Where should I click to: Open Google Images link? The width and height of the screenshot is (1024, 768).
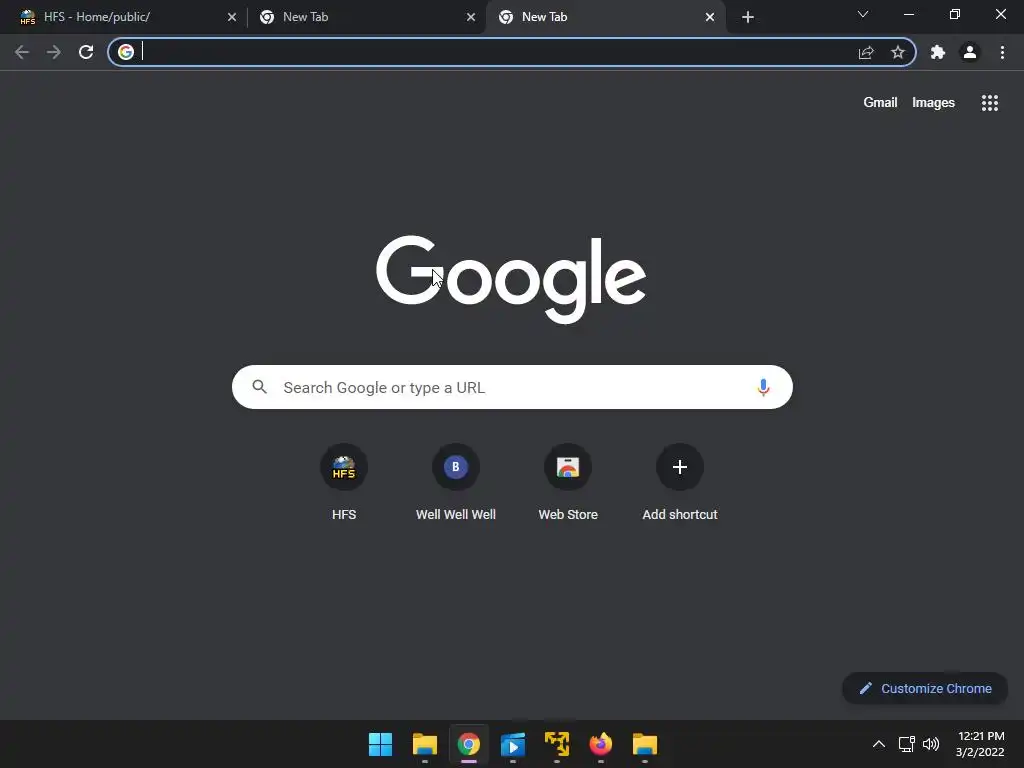pyautogui.click(x=933, y=103)
